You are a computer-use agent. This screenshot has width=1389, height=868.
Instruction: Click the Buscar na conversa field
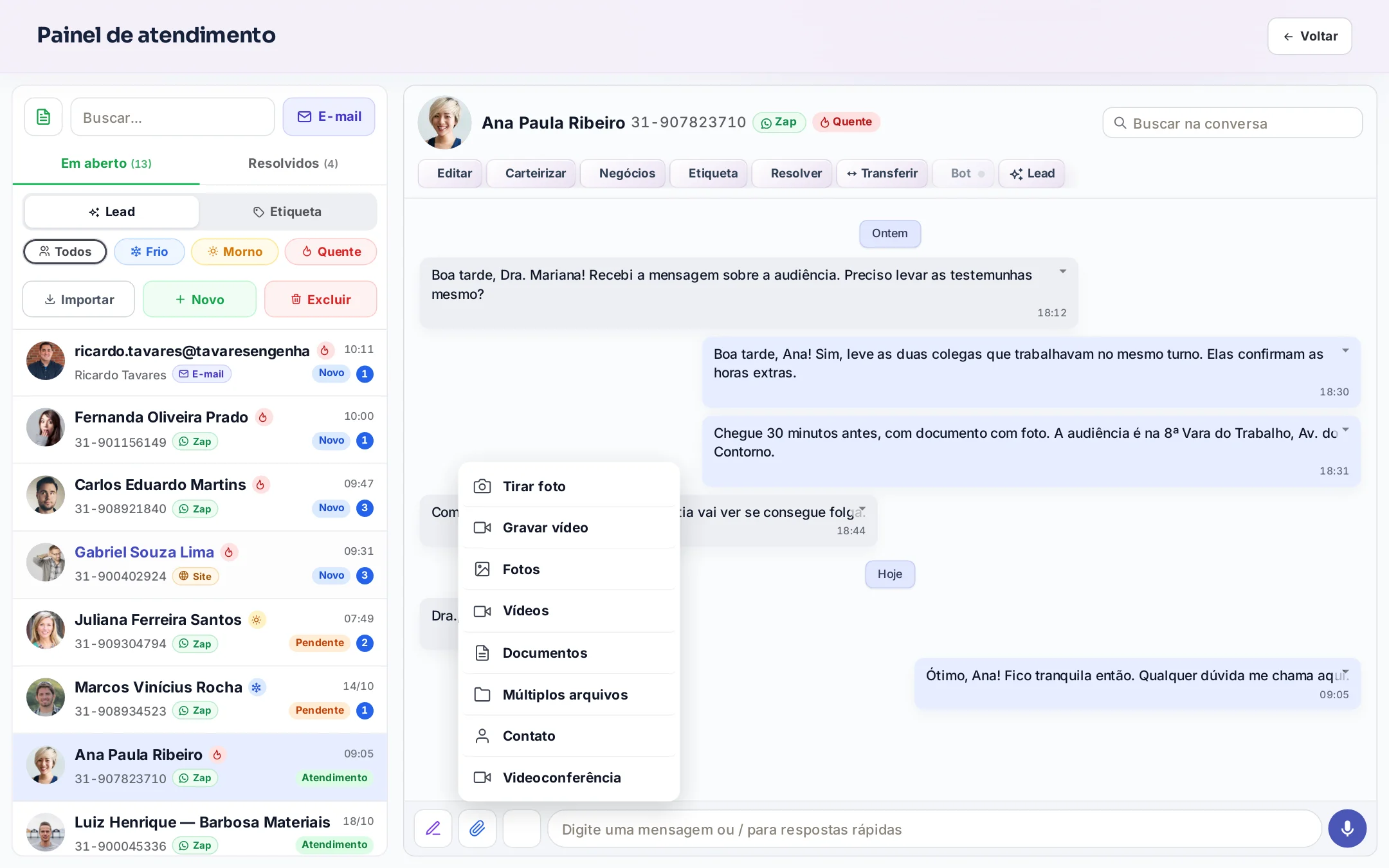[1232, 123]
